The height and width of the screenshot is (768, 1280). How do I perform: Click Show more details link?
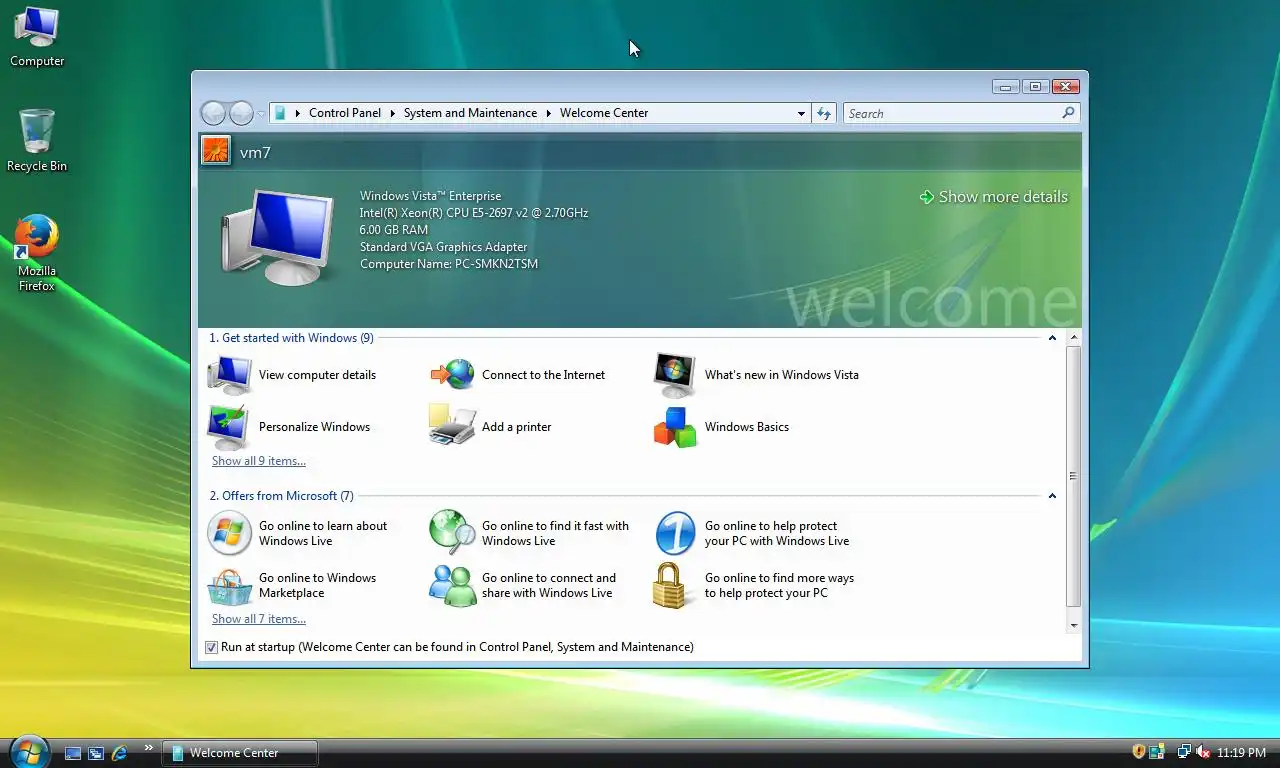point(993,197)
